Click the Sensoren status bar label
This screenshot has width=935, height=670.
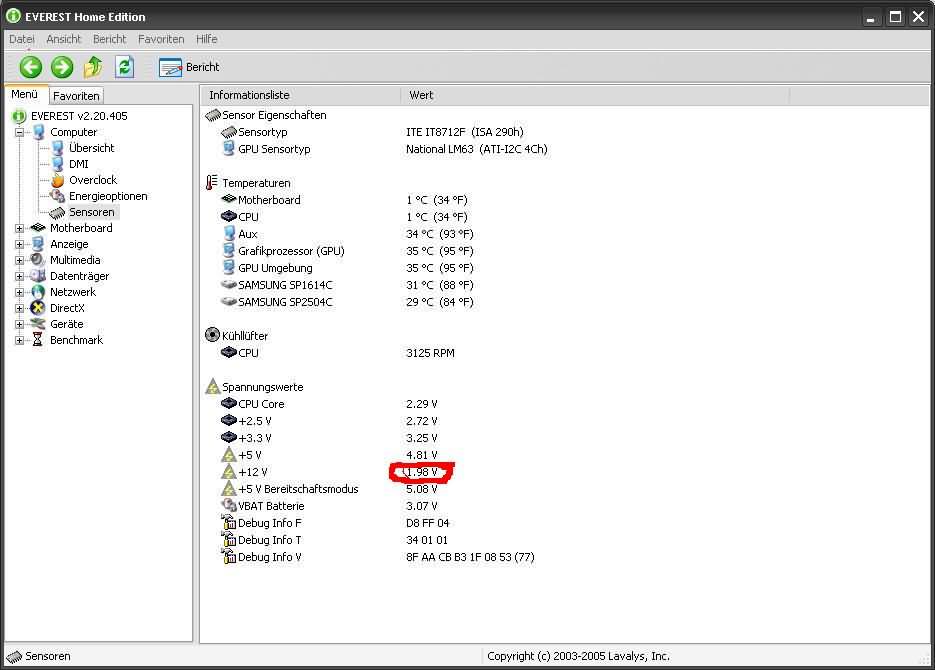click(48, 656)
